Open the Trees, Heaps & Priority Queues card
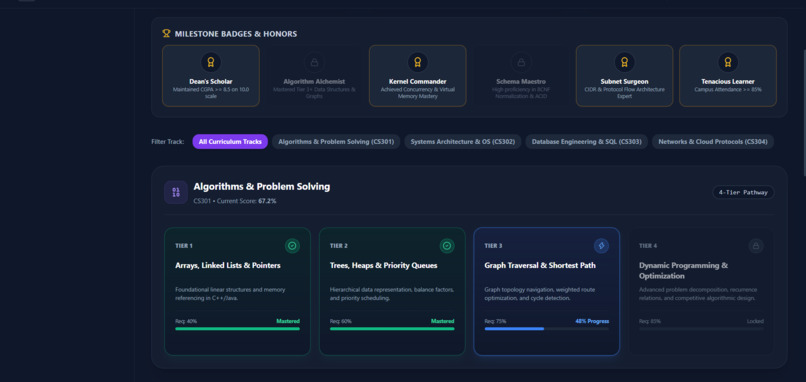The image size is (806, 382). tap(392, 292)
